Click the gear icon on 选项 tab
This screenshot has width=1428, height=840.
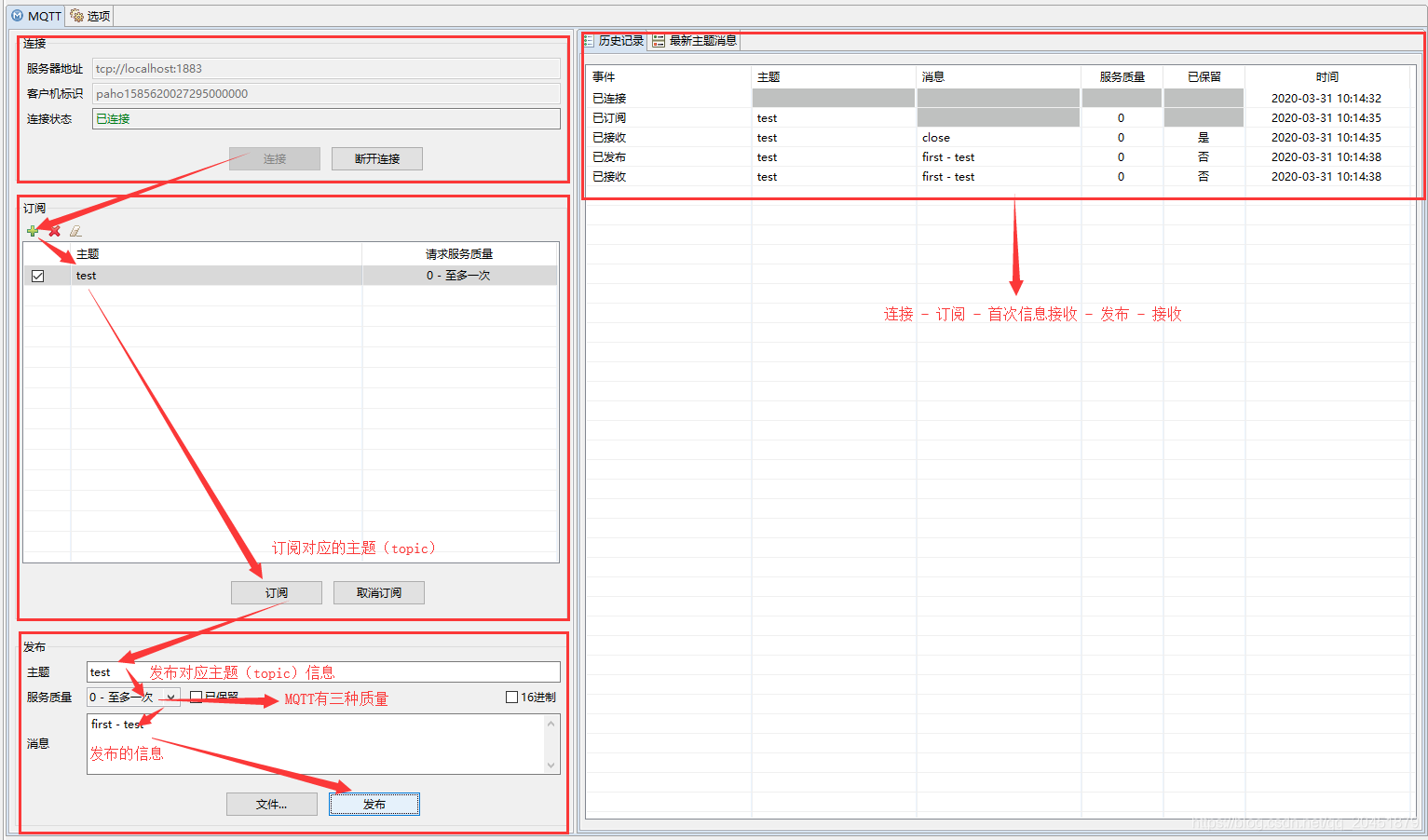[76, 16]
